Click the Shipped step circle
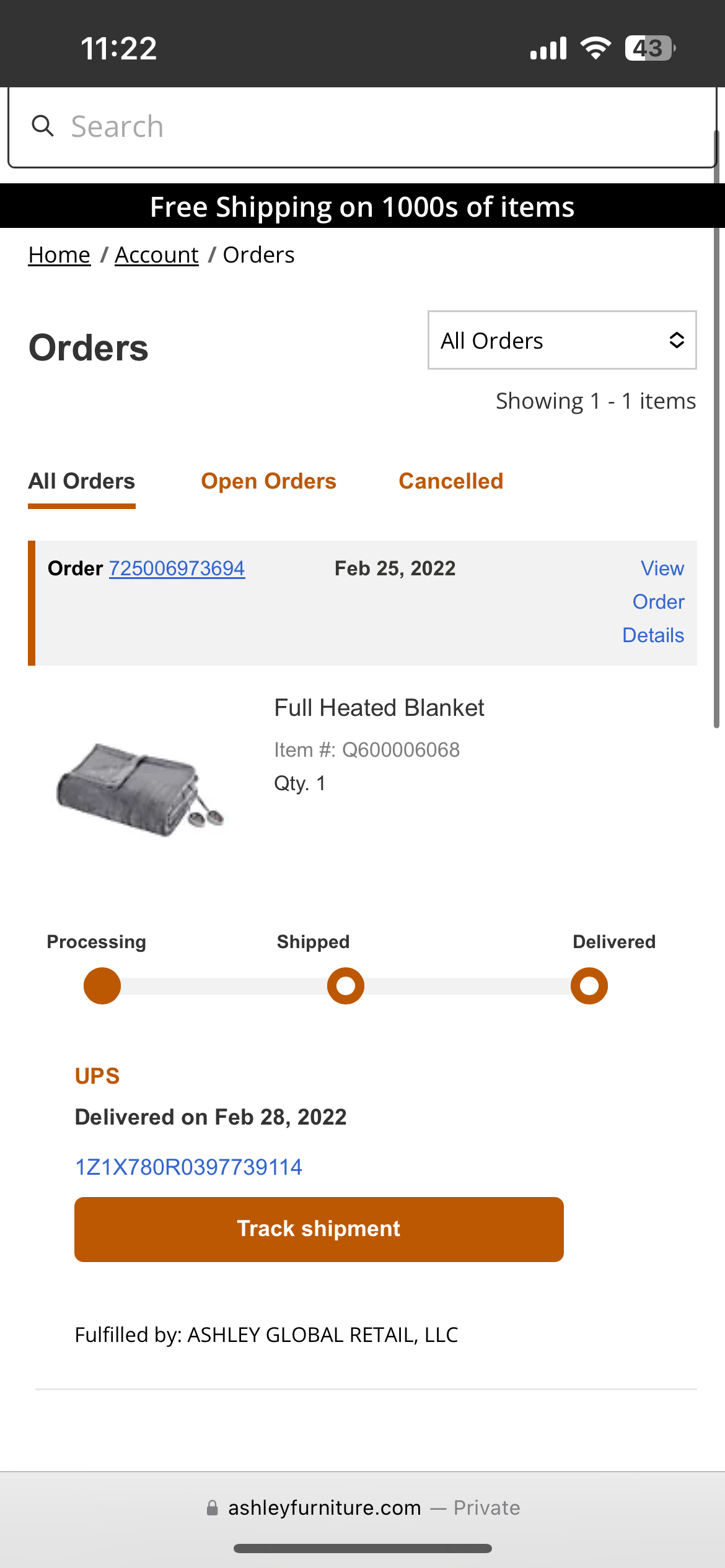Screen dimensions: 725x1568 [346, 986]
